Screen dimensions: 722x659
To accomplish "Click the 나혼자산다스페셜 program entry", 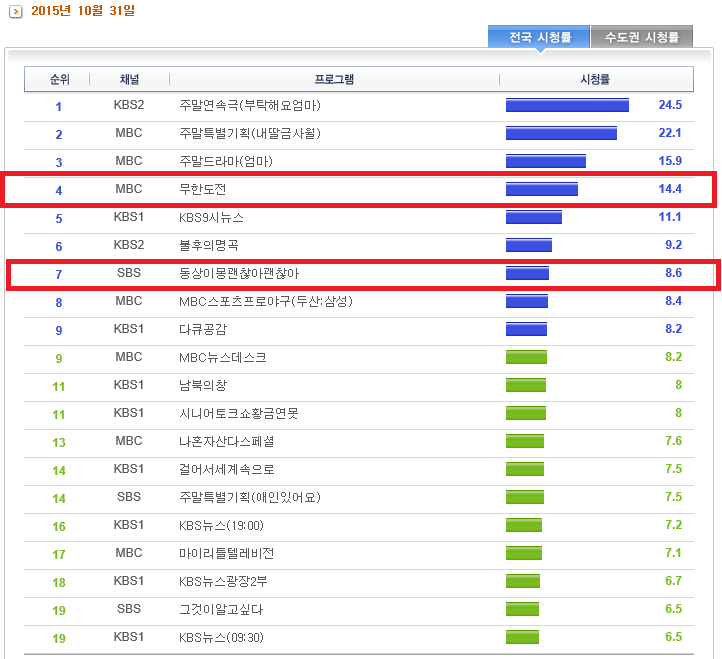I will (x=226, y=441).
